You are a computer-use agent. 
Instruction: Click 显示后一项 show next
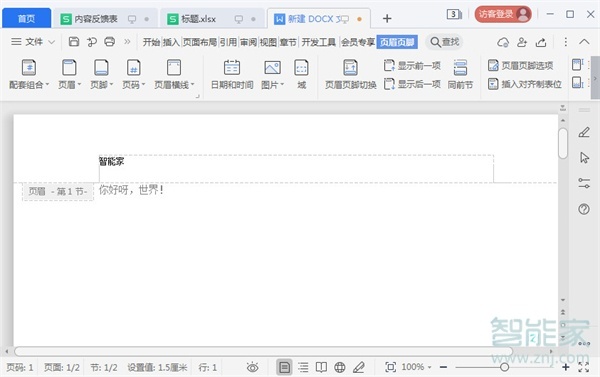click(x=412, y=84)
